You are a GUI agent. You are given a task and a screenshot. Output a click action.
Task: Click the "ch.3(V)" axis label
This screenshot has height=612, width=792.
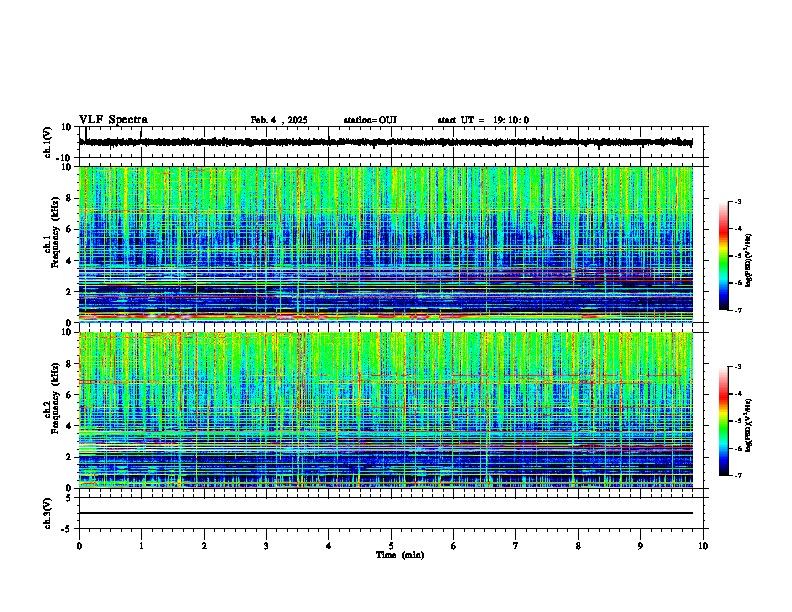[x=48, y=514]
